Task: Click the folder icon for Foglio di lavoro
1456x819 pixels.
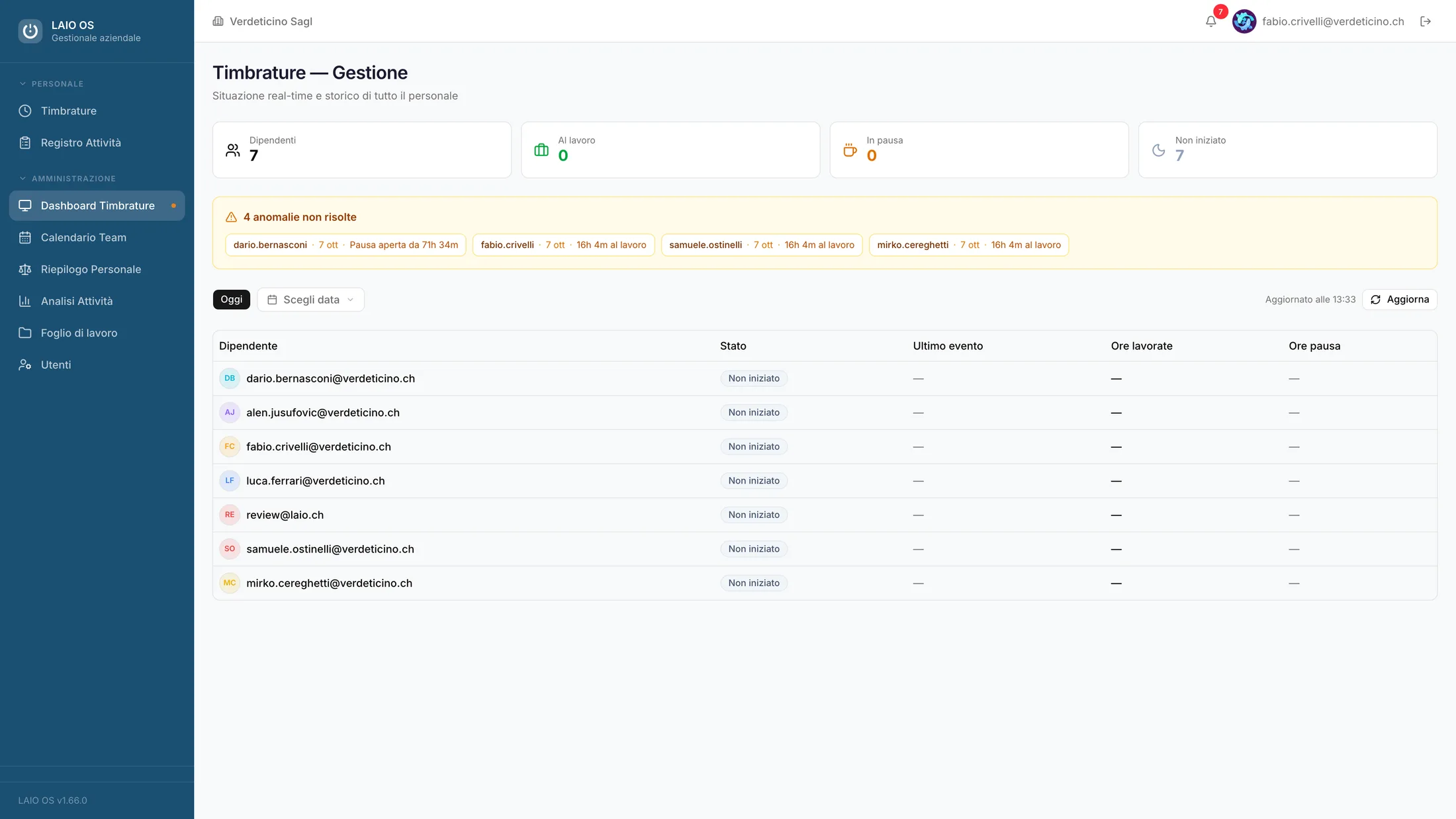Action: pos(25,333)
